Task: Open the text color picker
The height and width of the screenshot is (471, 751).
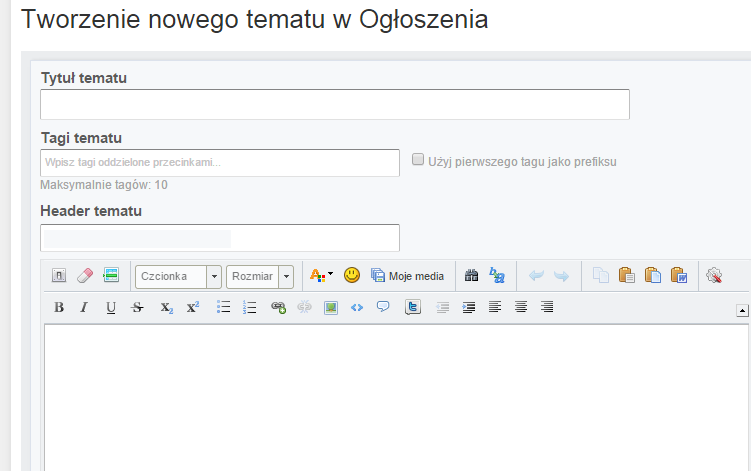Action: tap(321, 276)
